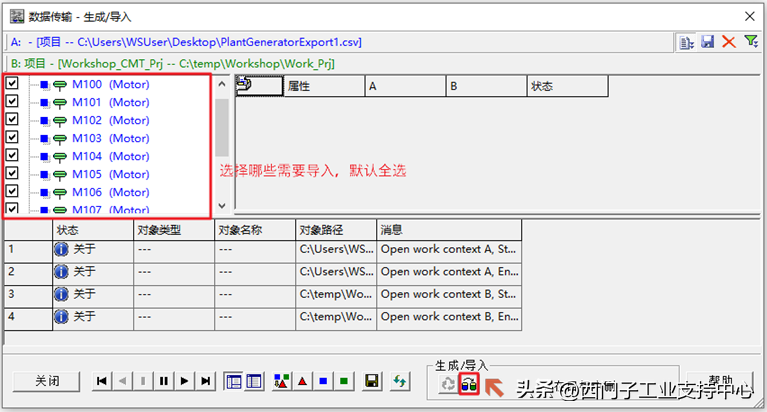Click the 帮助 button
767x412 pixels.
coord(720,381)
